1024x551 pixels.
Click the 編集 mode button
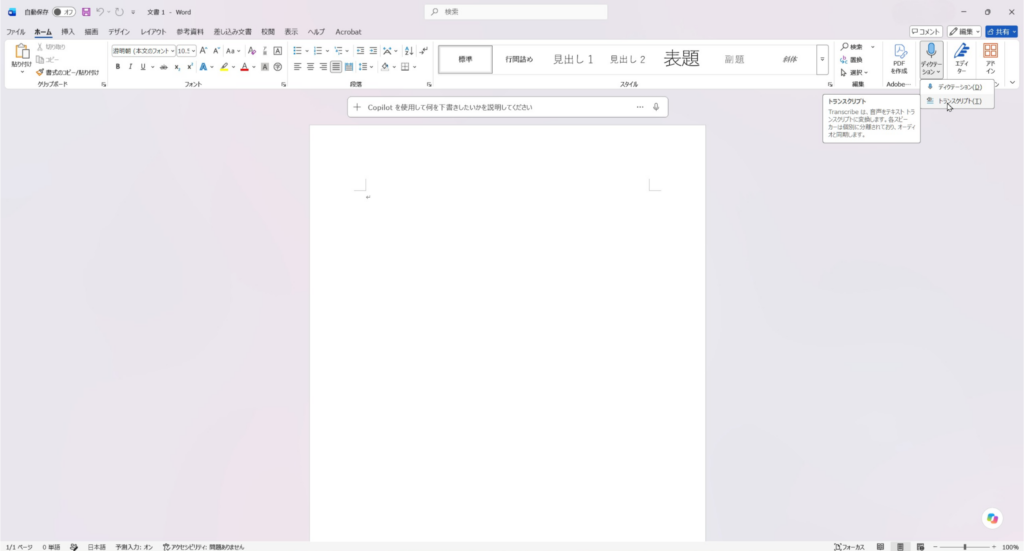[964, 31]
